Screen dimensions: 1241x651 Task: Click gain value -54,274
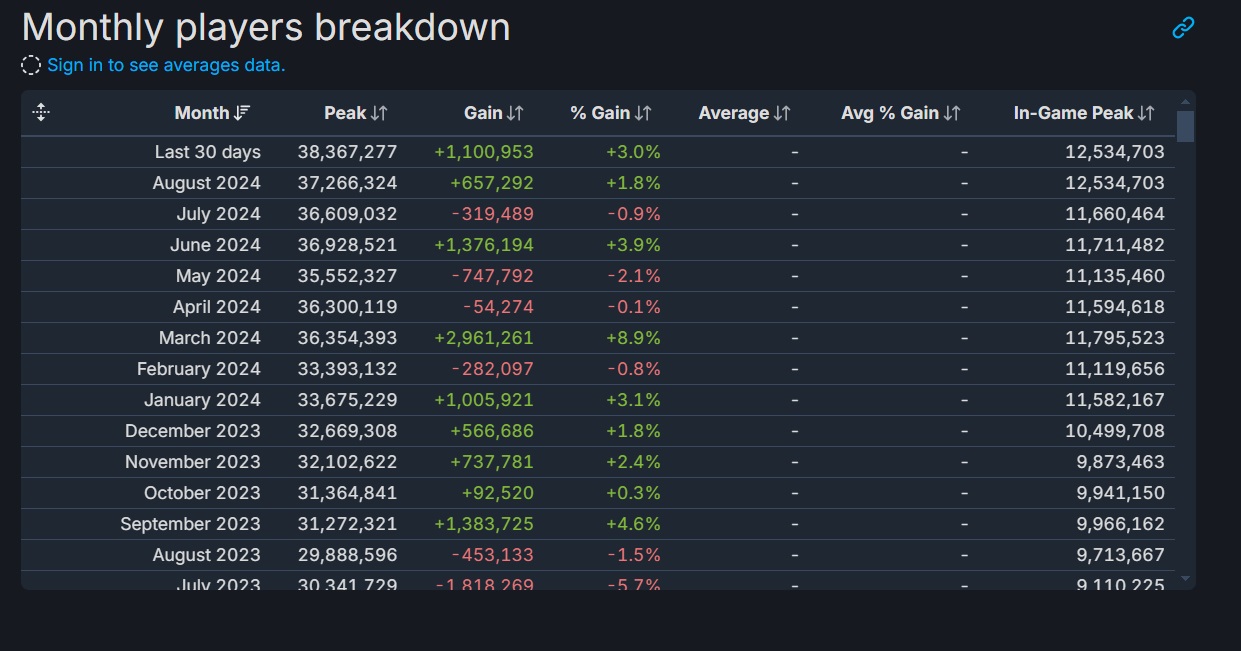click(498, 307)
